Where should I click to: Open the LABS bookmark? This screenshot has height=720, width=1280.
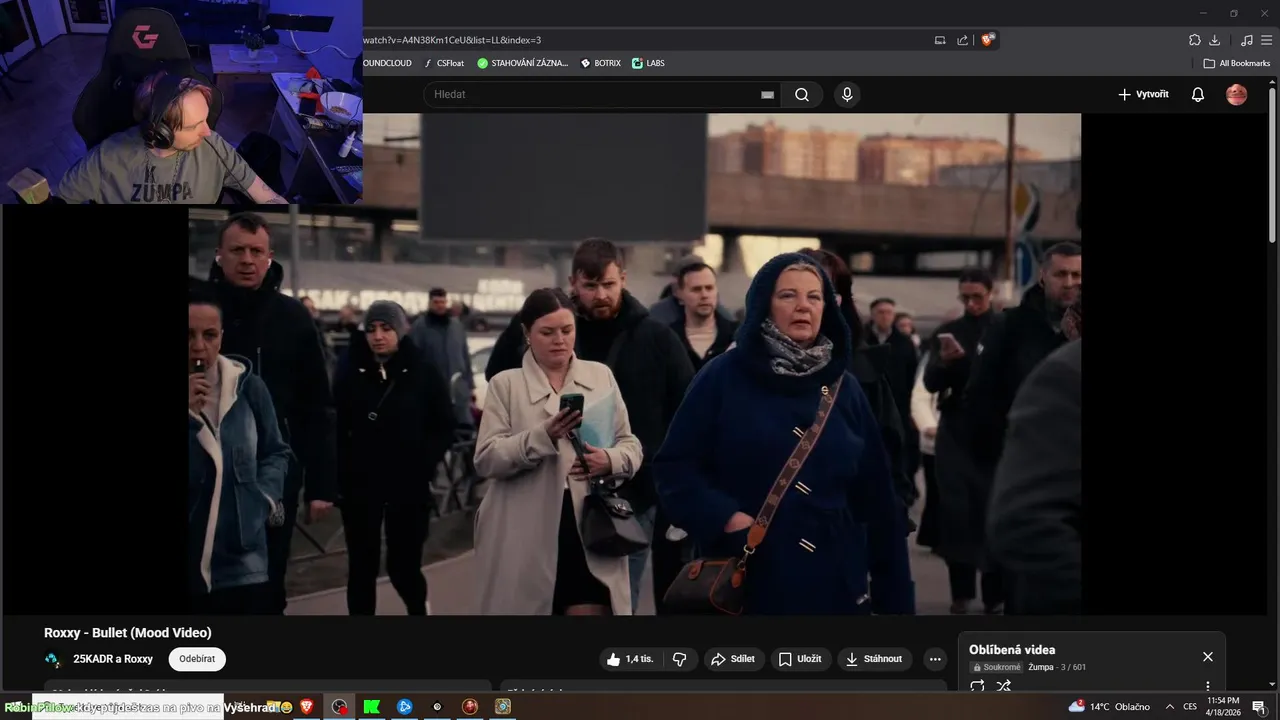coord(648,63)
